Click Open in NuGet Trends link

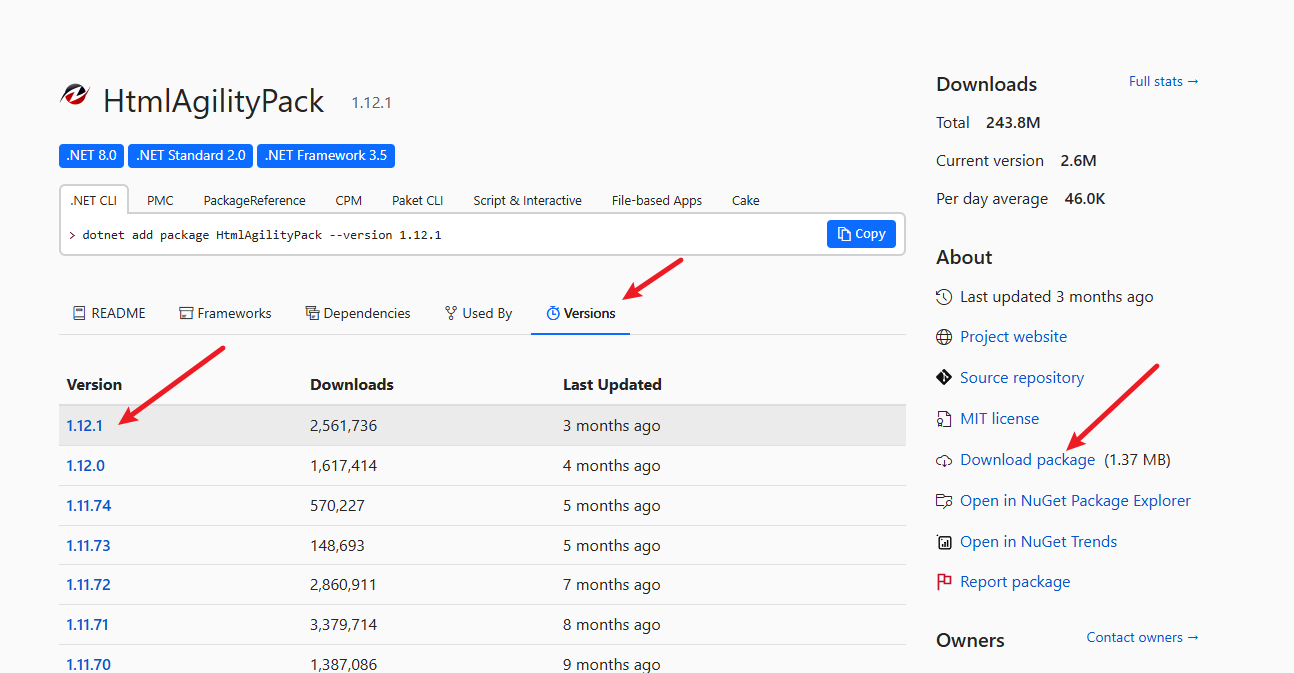pos(1038,542)
